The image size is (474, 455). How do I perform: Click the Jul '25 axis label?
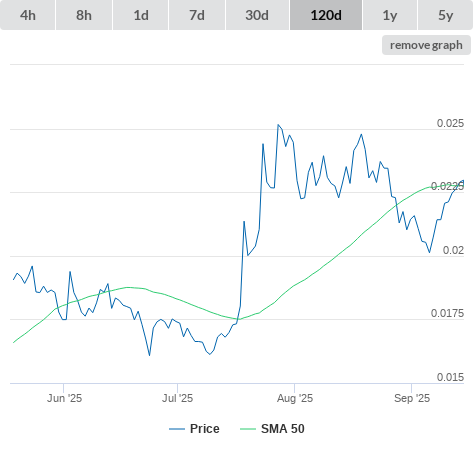pos(177,398)
